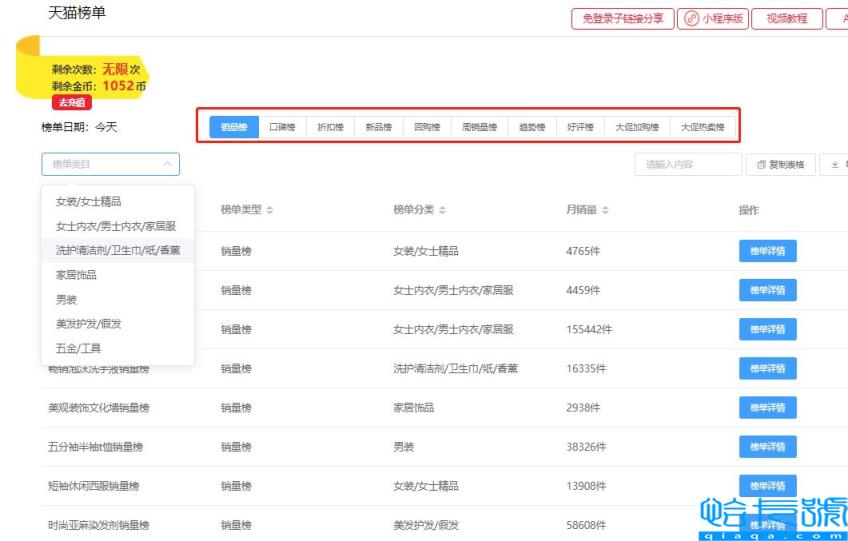Click 免登录子链接分享 button
Screen dimensions: 848x541
(622, 18)
